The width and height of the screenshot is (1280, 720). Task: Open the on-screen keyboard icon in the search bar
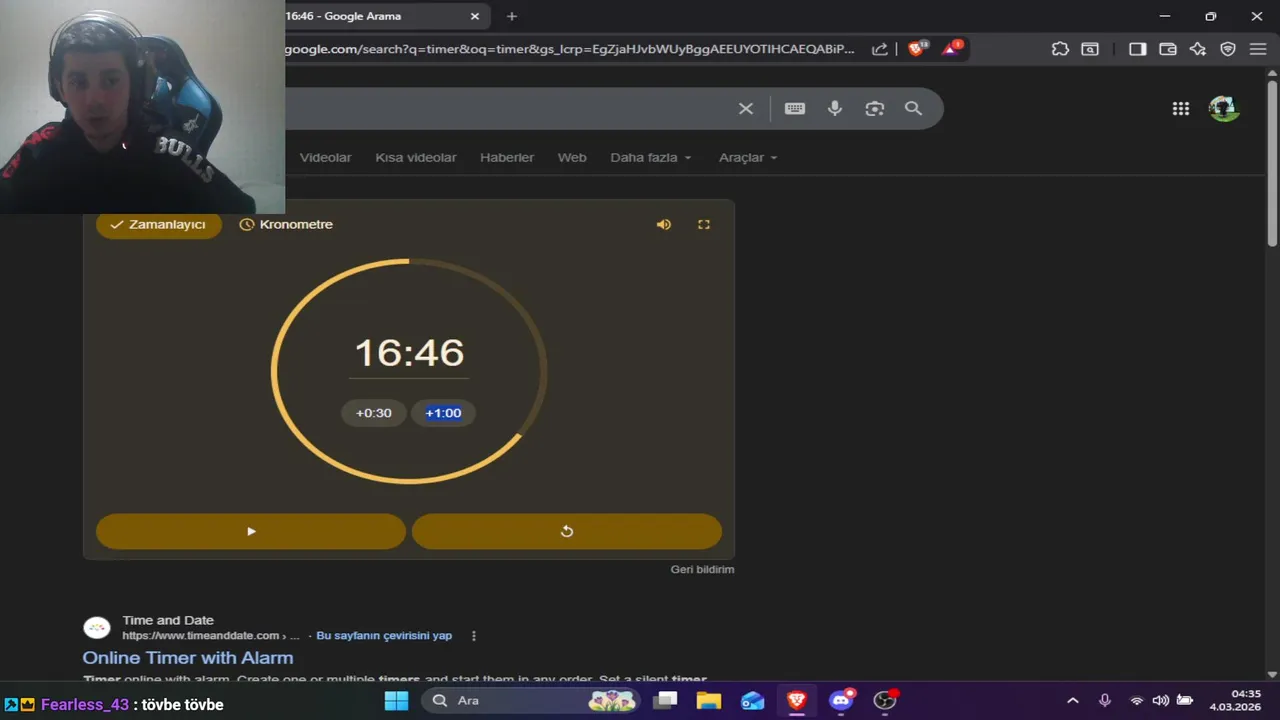[x=795, y=108]
